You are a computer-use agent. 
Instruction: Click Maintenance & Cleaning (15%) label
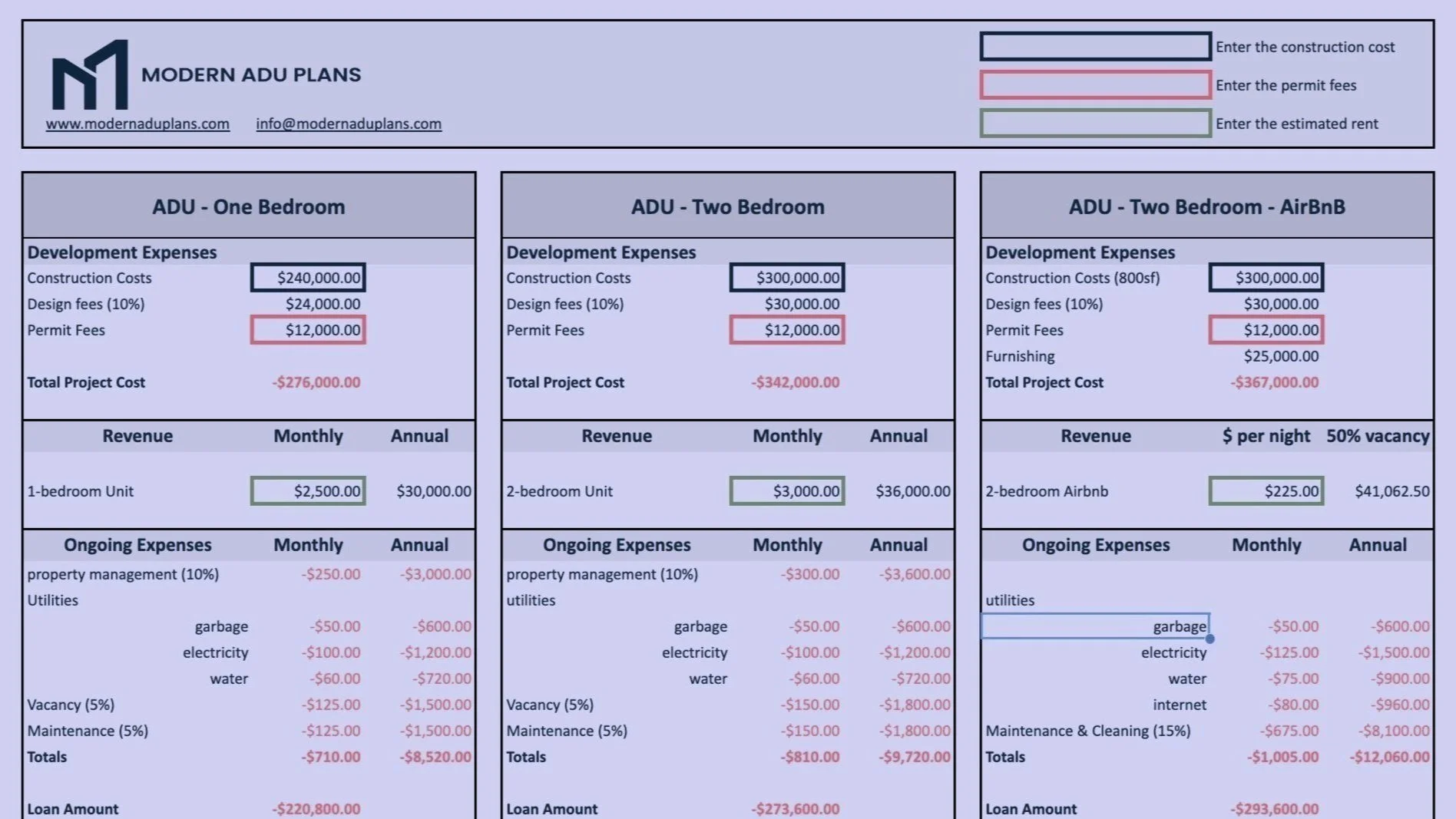pyautogui.click(x=1088, y=731)
